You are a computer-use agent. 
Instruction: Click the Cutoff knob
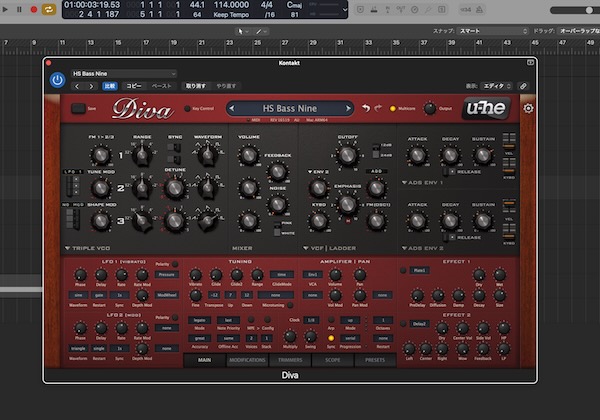pyautogui.click(x=347, y=155)
